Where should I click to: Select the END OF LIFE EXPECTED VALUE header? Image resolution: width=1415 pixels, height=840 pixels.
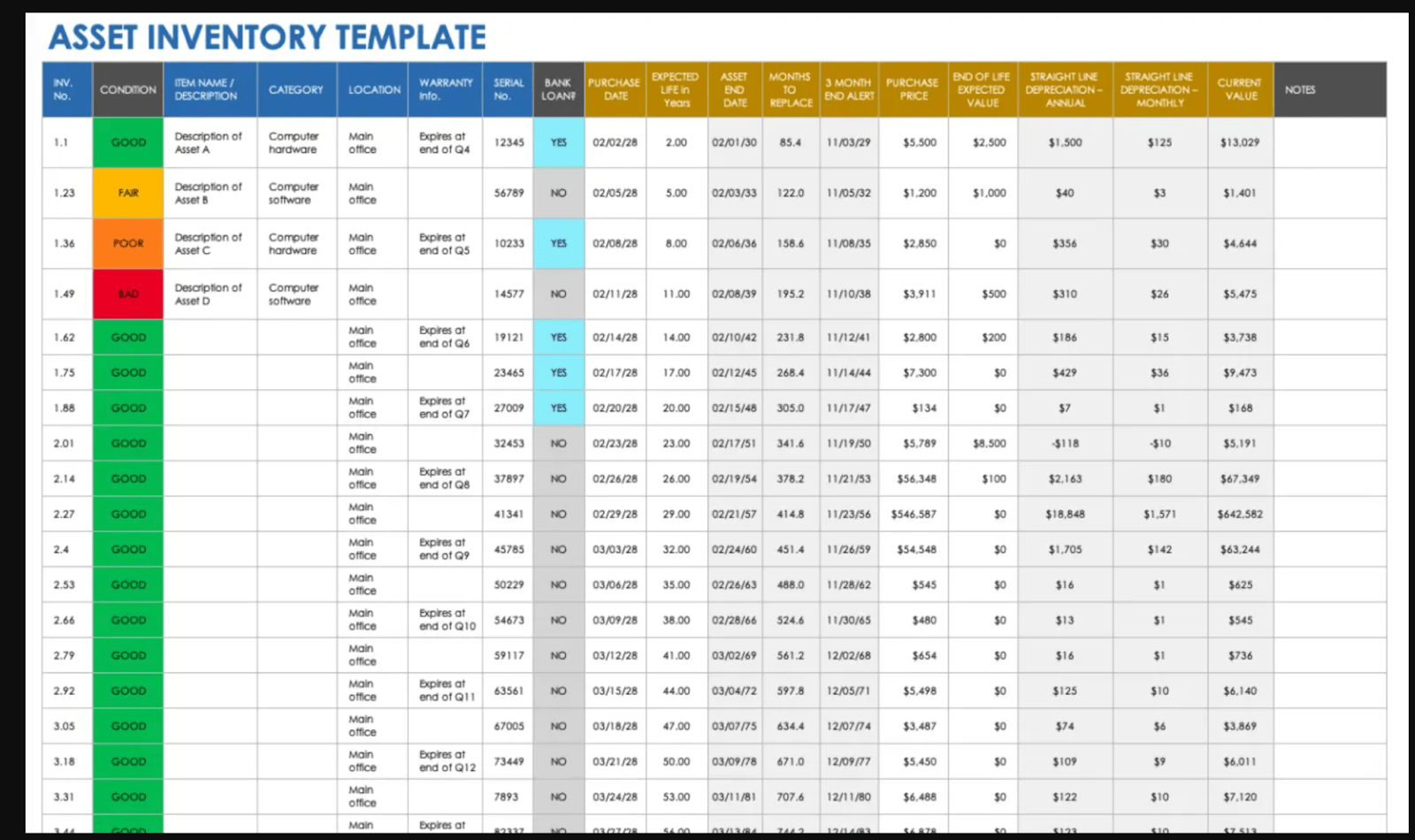pos(983,89)
